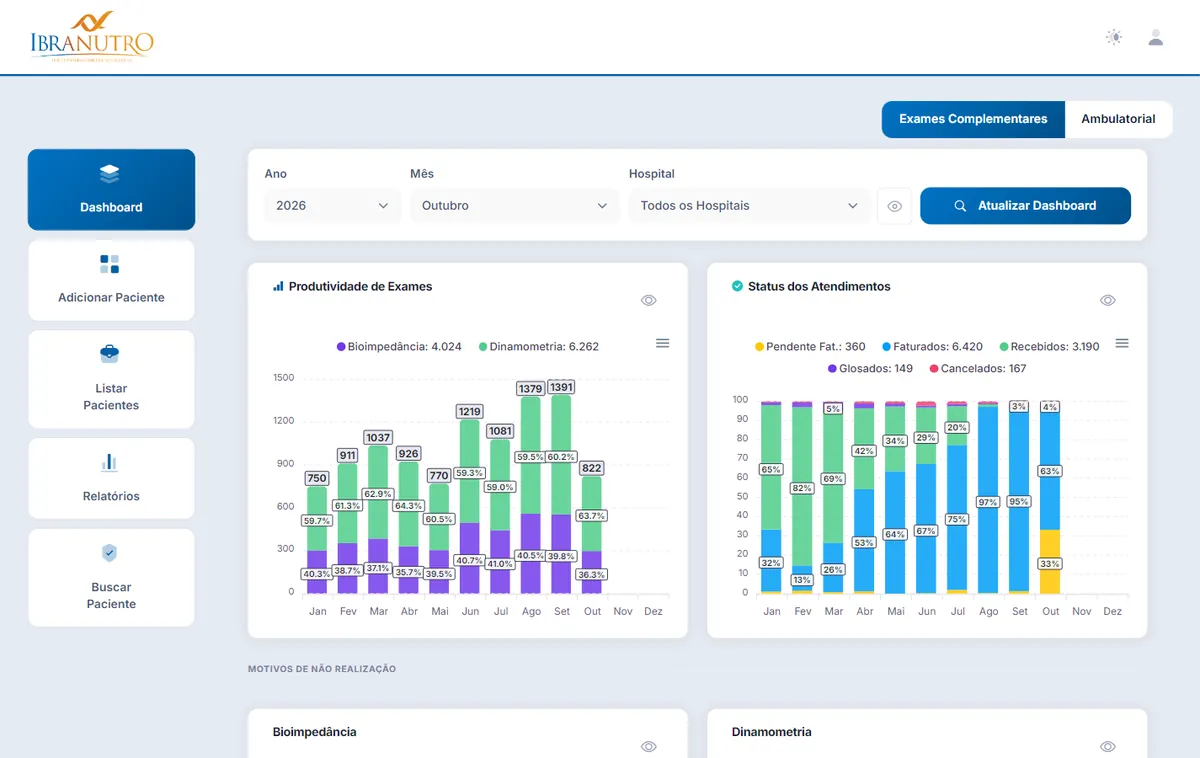Click the Atualizar Dashboard button
The width and height of the screenshot is (1200, 758).
click(1025, 206)
